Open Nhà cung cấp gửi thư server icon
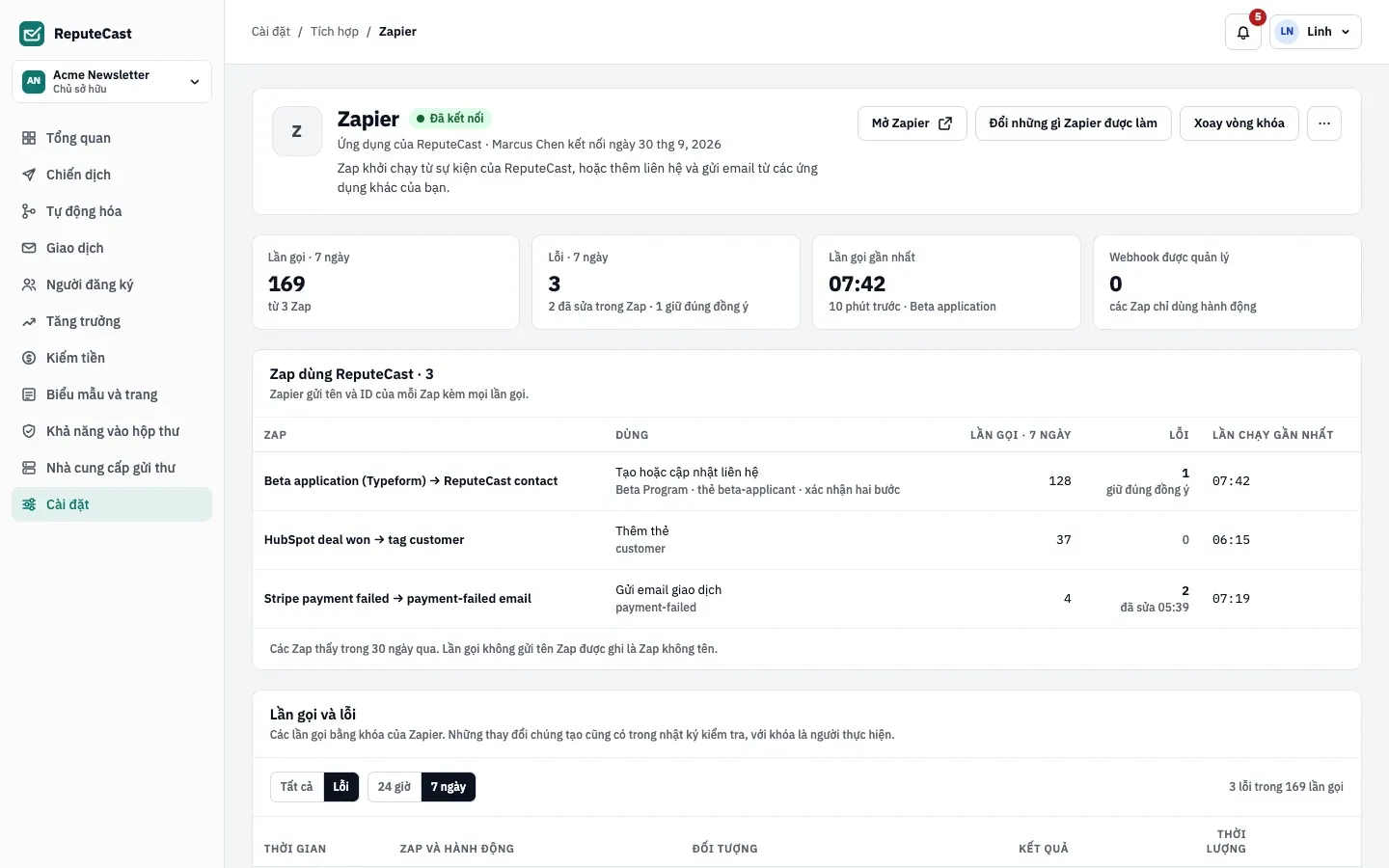 29,468
